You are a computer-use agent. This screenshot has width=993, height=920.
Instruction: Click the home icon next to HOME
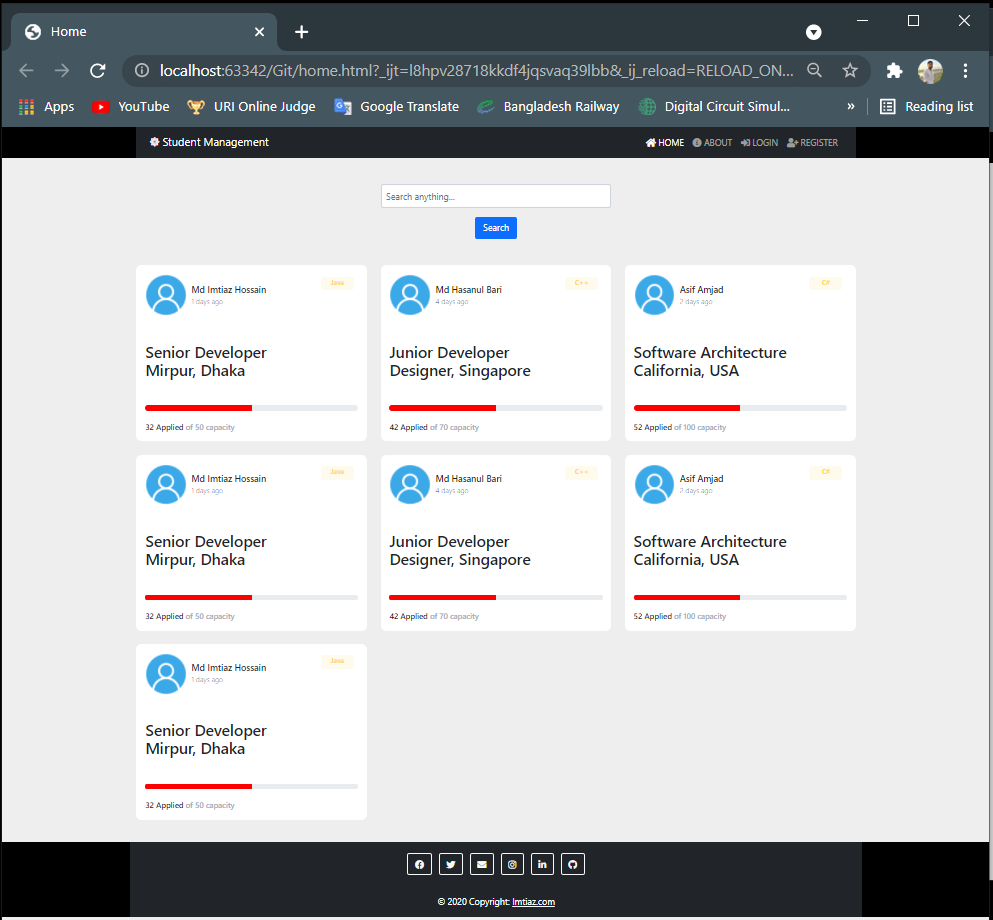pyautogui.click(x=650, y=142)
